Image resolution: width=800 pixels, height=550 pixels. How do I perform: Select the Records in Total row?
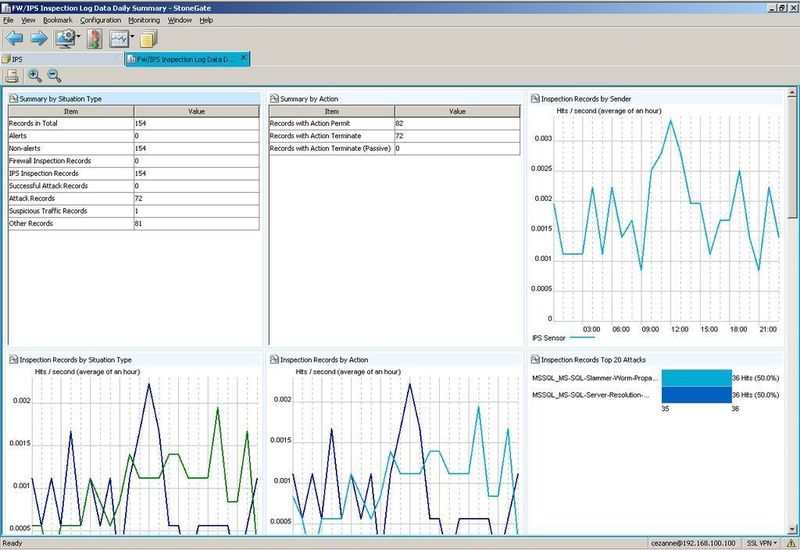click(x=134, y=123)
